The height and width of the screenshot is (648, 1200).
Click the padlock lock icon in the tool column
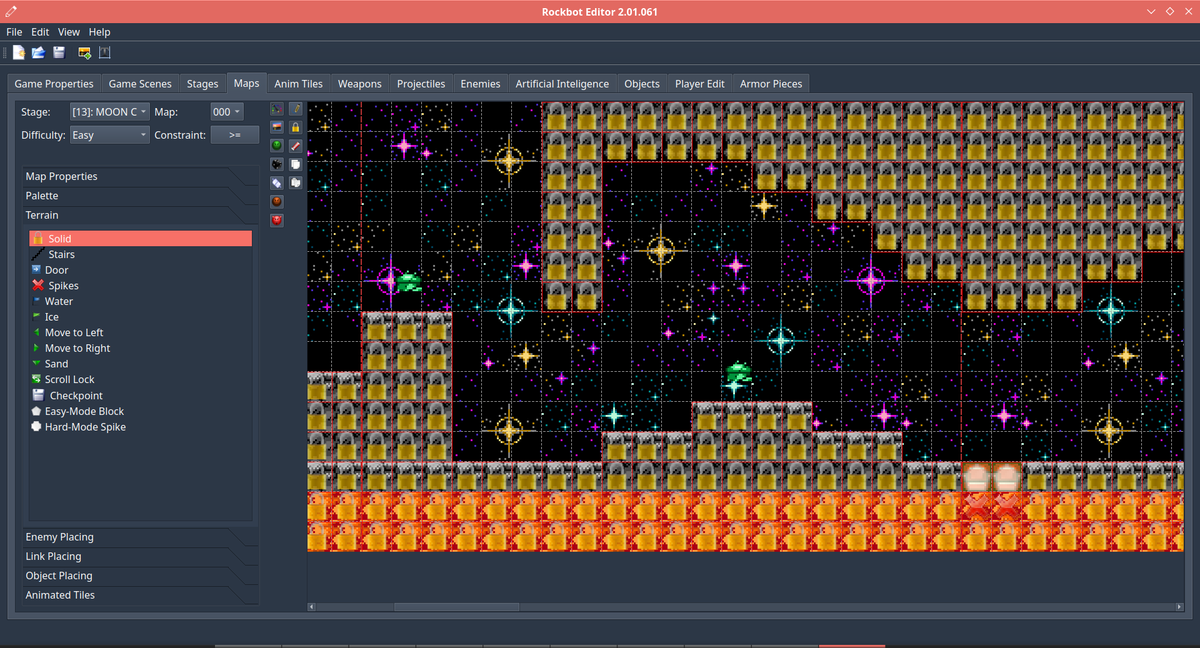click(x=296, y=127)
